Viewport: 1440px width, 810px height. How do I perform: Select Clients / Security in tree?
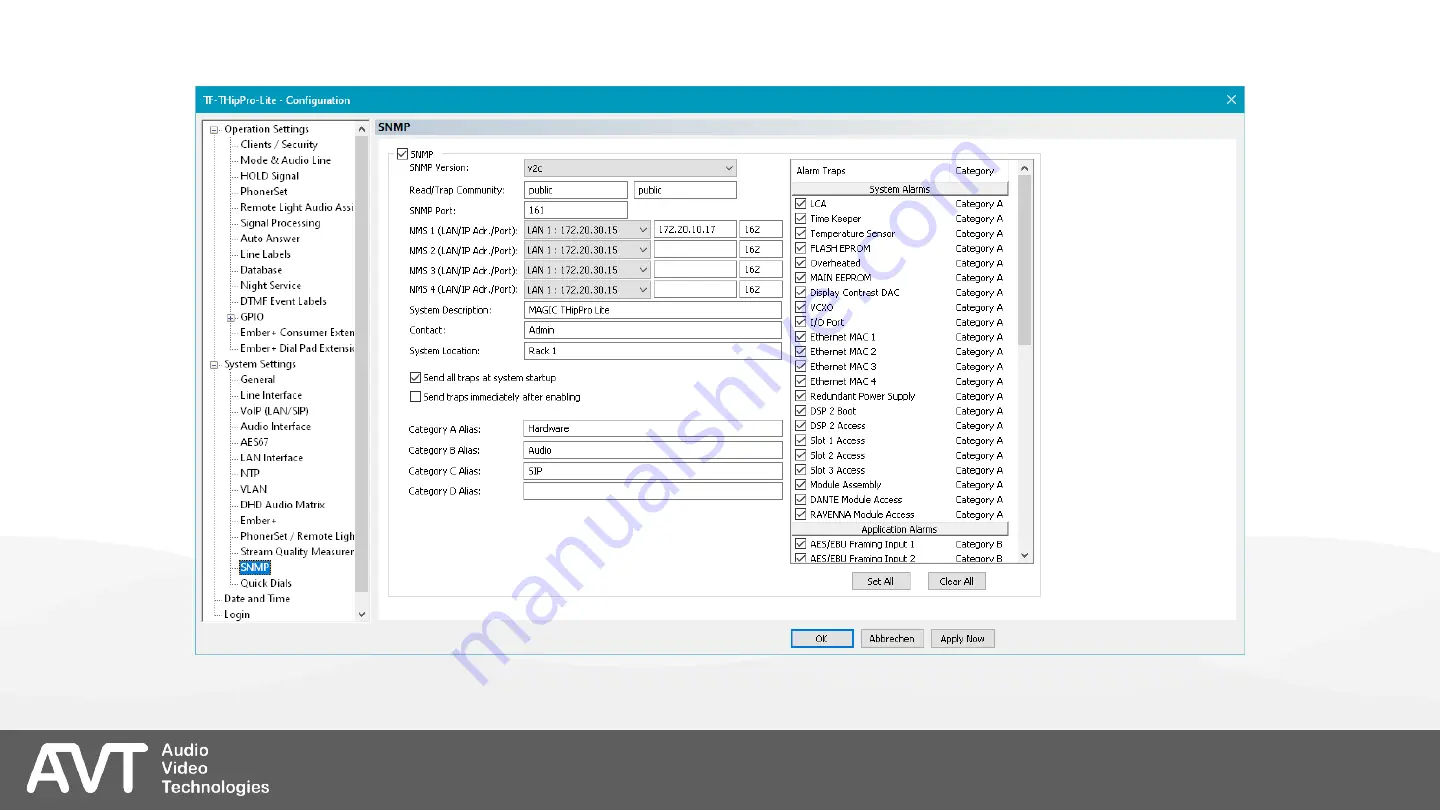[x=279, y=144]
